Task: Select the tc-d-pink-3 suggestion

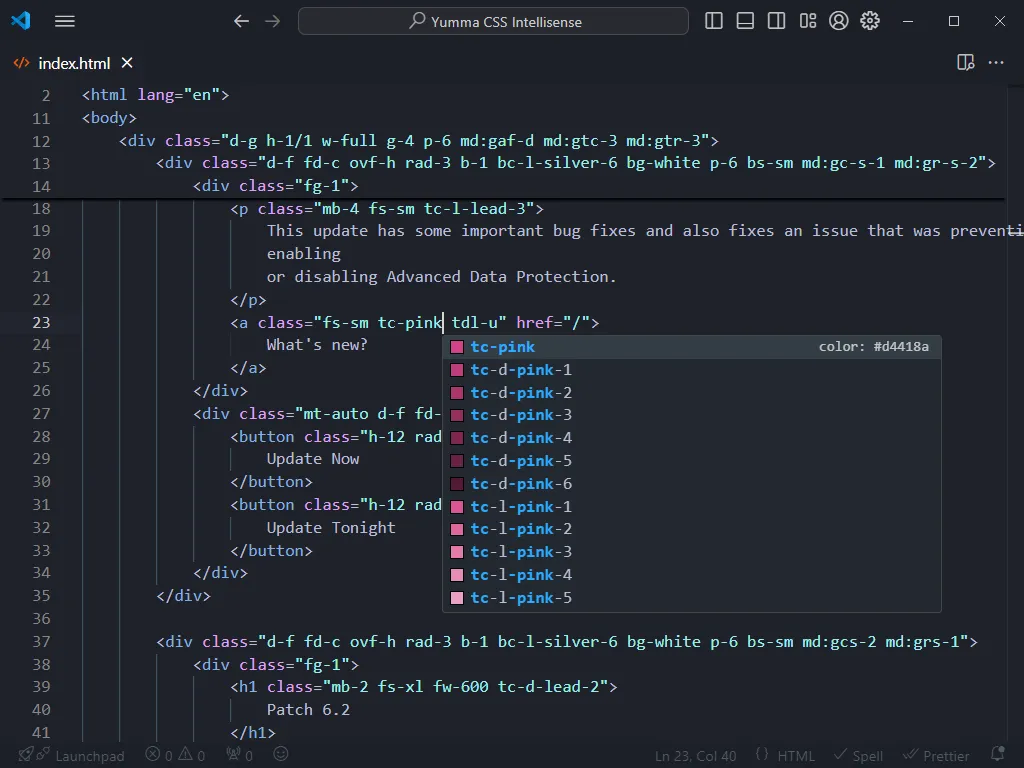Action: (692, 415)
